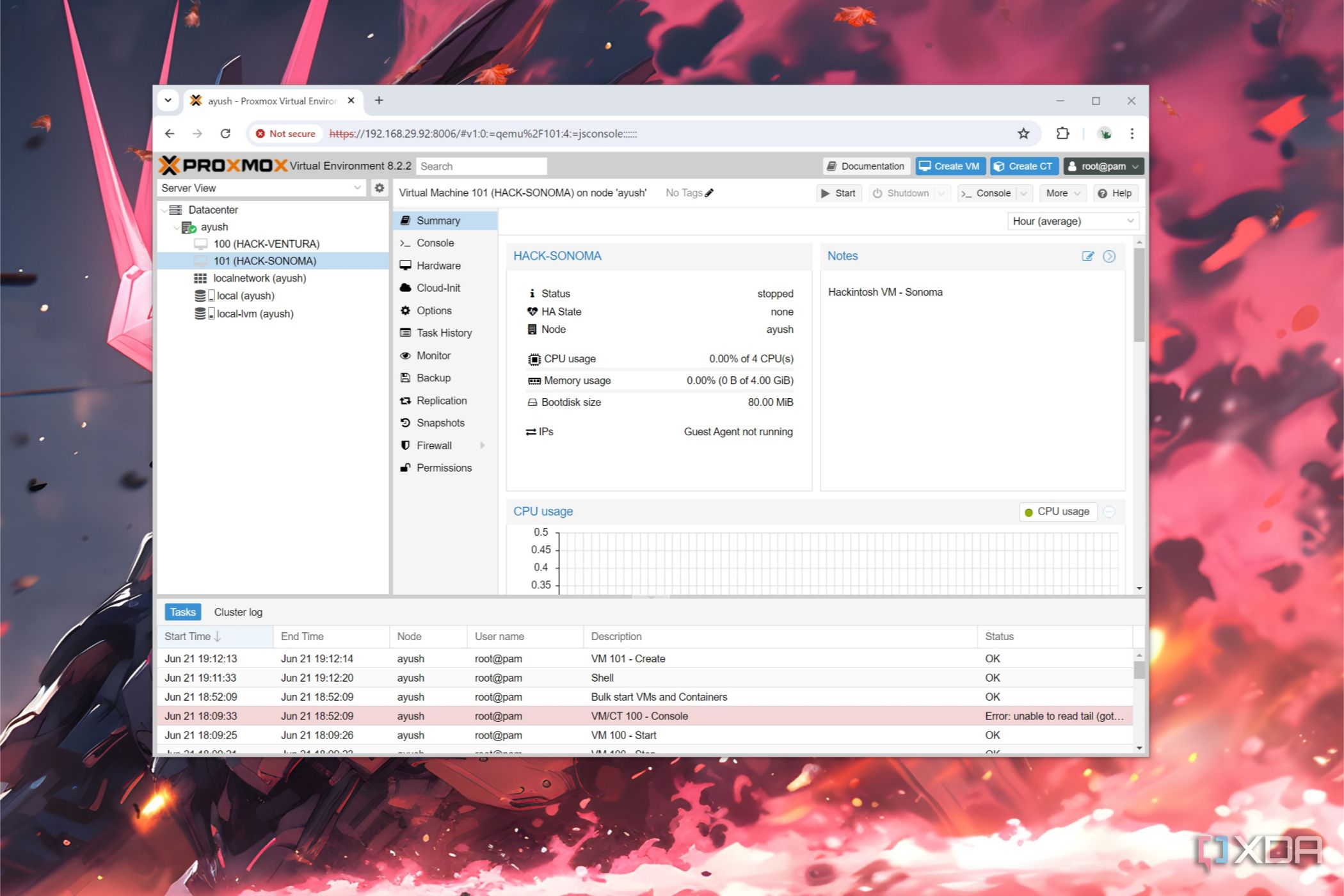Open local (ayush) storage
Screen dimensions: 1344x896
click(245, 296)
